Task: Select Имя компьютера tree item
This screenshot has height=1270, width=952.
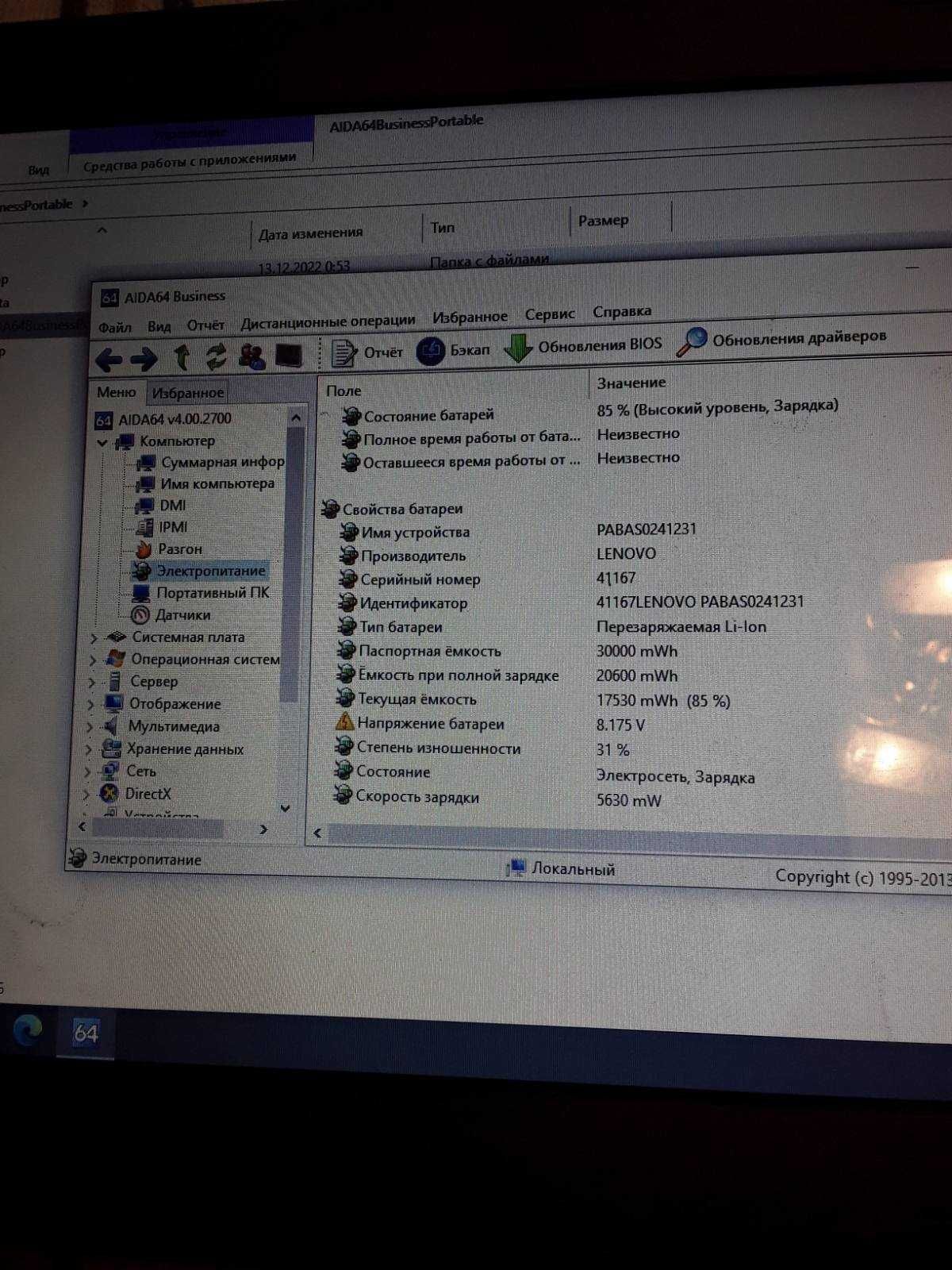Action: click(x=205, y=483)
